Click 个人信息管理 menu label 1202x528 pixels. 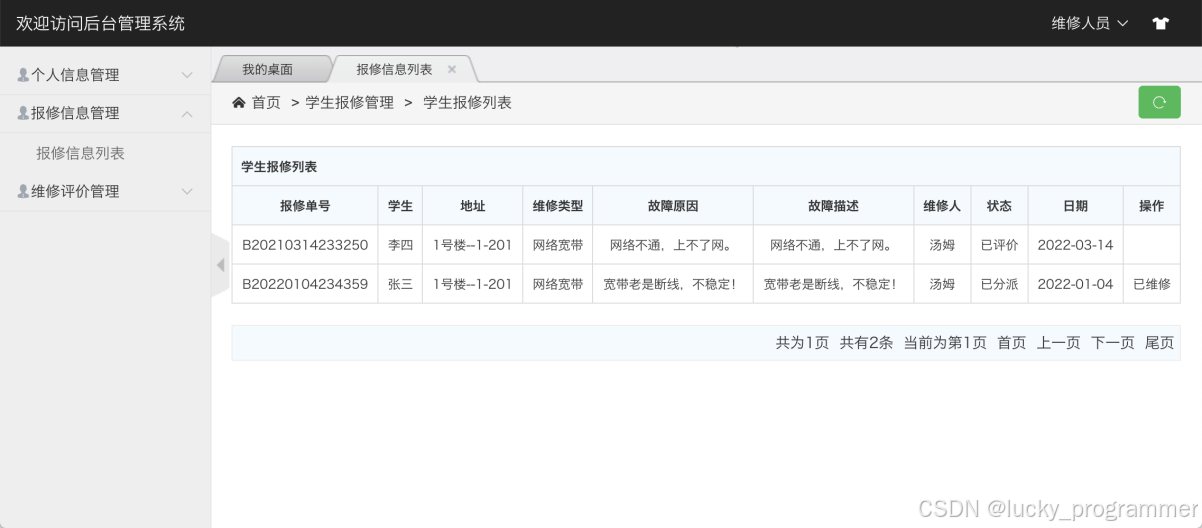75,75
